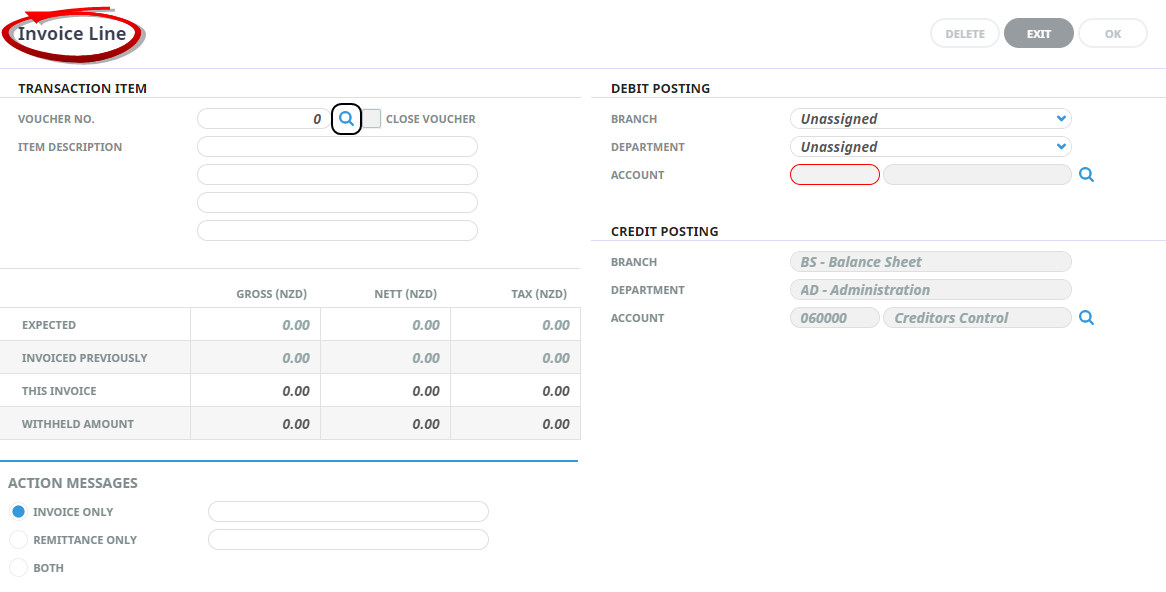Choose the Remittance Only radio button
The height and width of the screenshot is (592, 1166).
pos(18,540)
